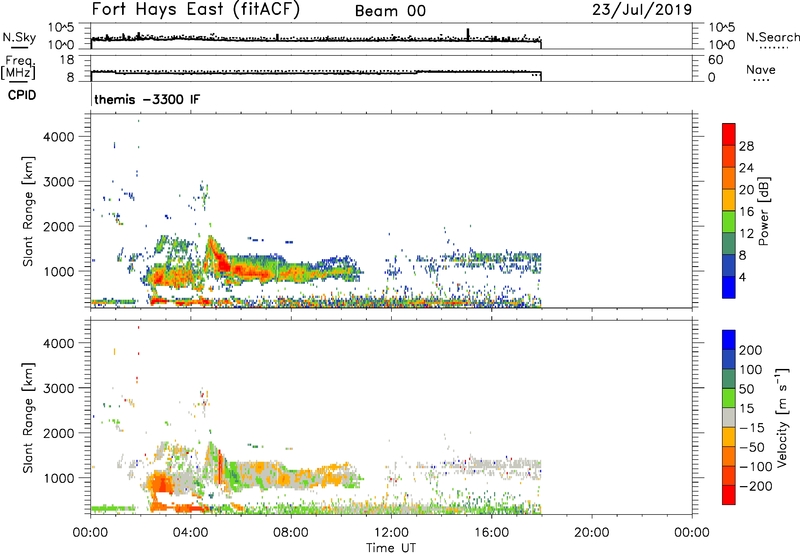Click the velocity colorbar tick '-200'
Image resolution: width=800 pixels, height=554 pixels.
(x=756, y=486)
